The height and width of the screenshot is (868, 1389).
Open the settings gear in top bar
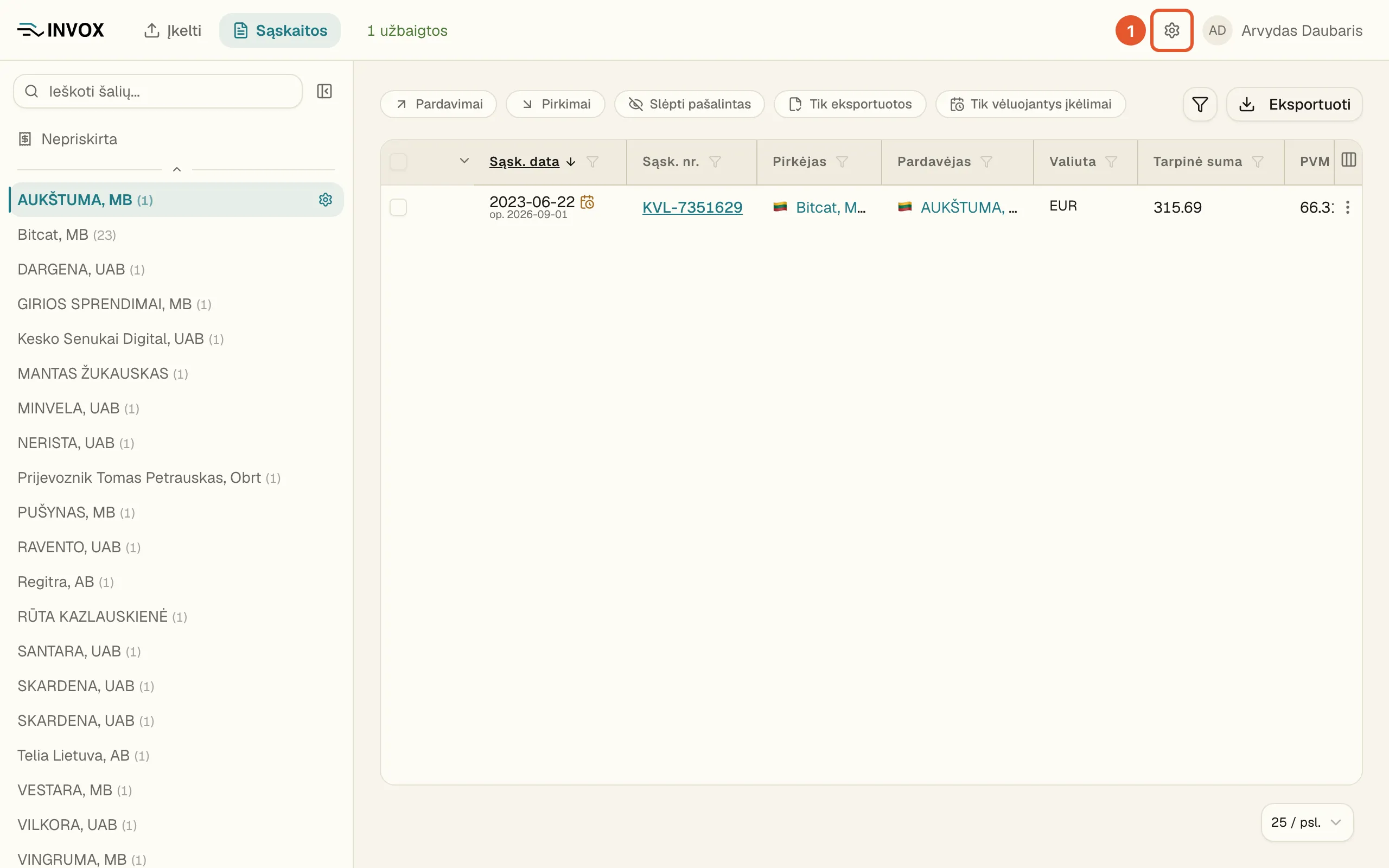1171,30
